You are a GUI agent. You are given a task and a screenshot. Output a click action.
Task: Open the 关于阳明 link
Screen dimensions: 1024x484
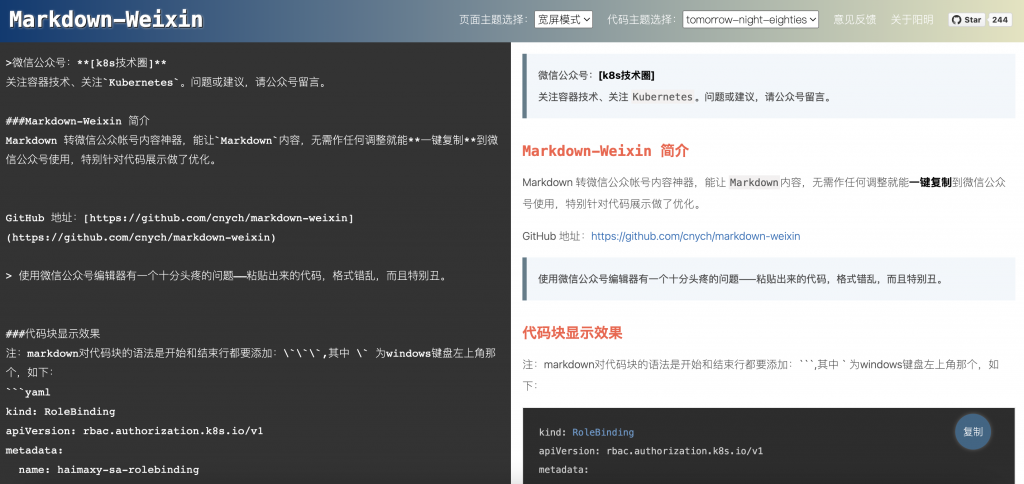pos(912,20)
